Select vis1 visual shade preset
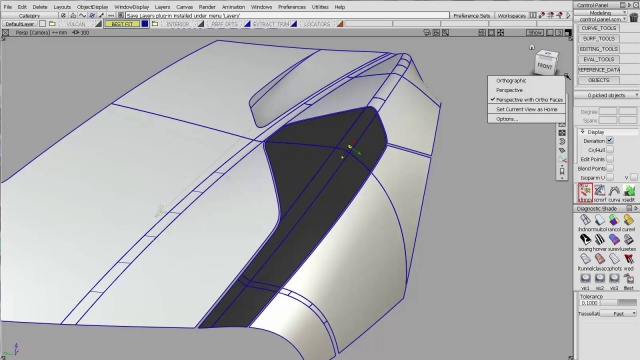 [x=585, y=279]
